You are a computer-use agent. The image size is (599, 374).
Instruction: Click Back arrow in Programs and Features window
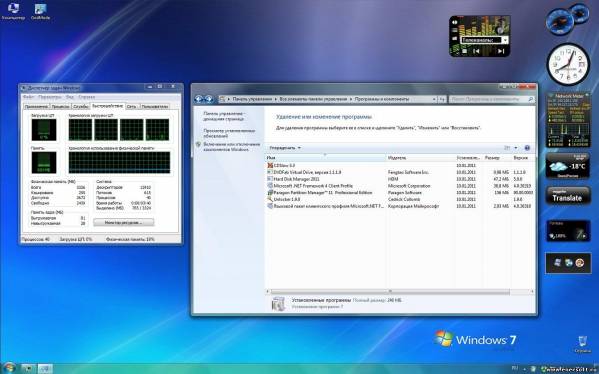[199, 99]
